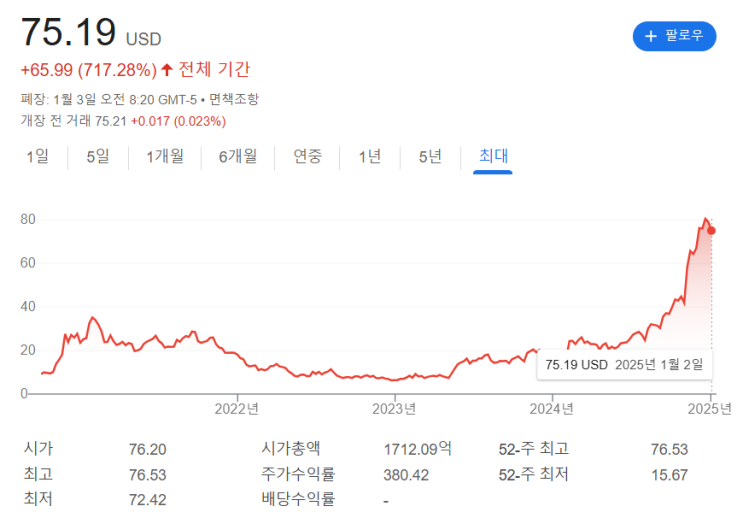Choose the 6개월 range tab
The width and height of the screenshot is (743, 518).
point(238,157)
